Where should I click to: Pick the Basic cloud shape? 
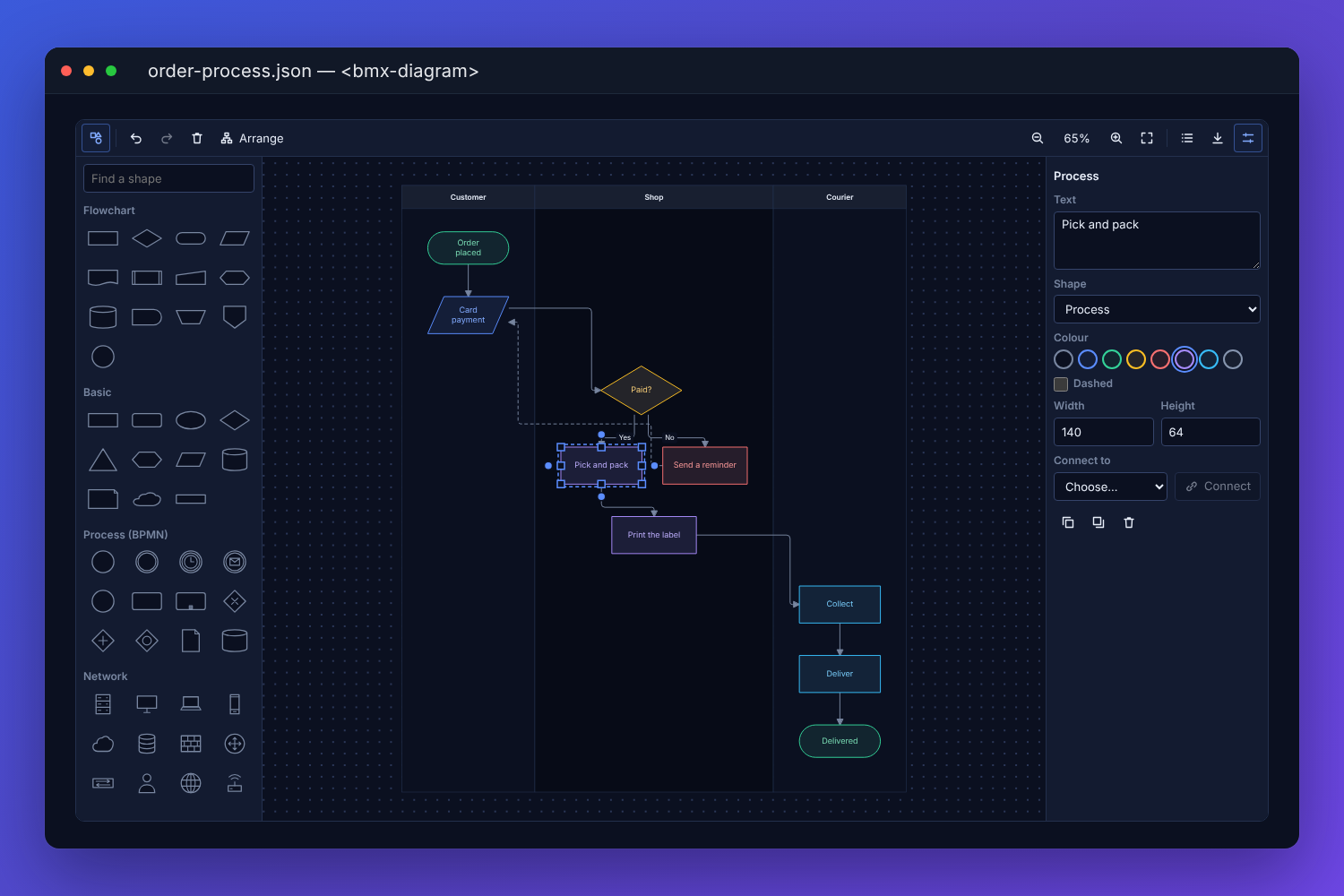(x=147, y=499)
